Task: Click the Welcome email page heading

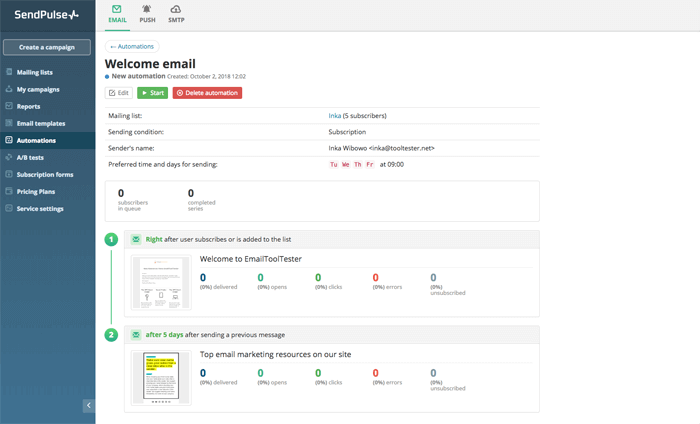Action: tap(150, 64)
